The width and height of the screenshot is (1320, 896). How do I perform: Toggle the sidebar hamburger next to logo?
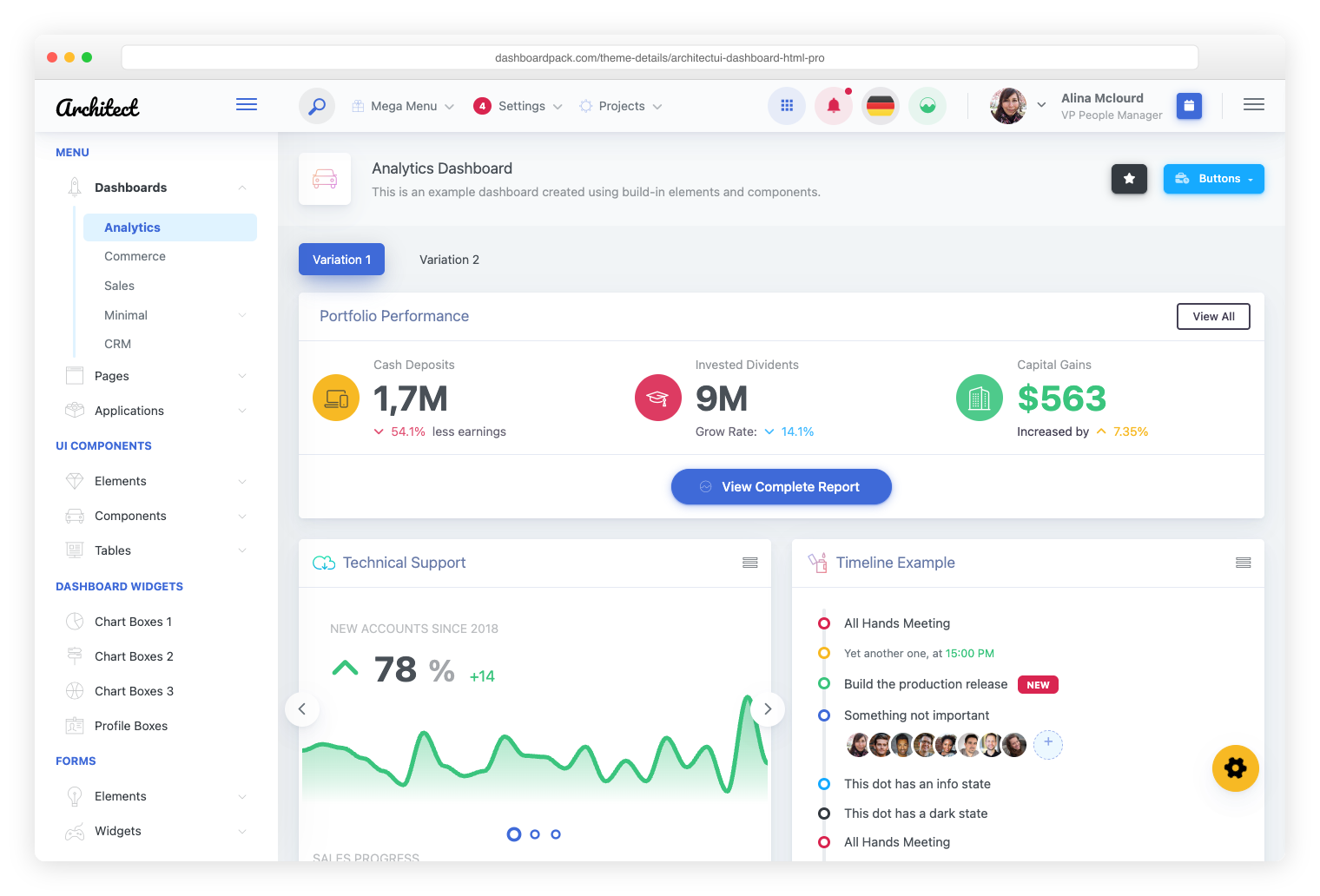(247, 105)
